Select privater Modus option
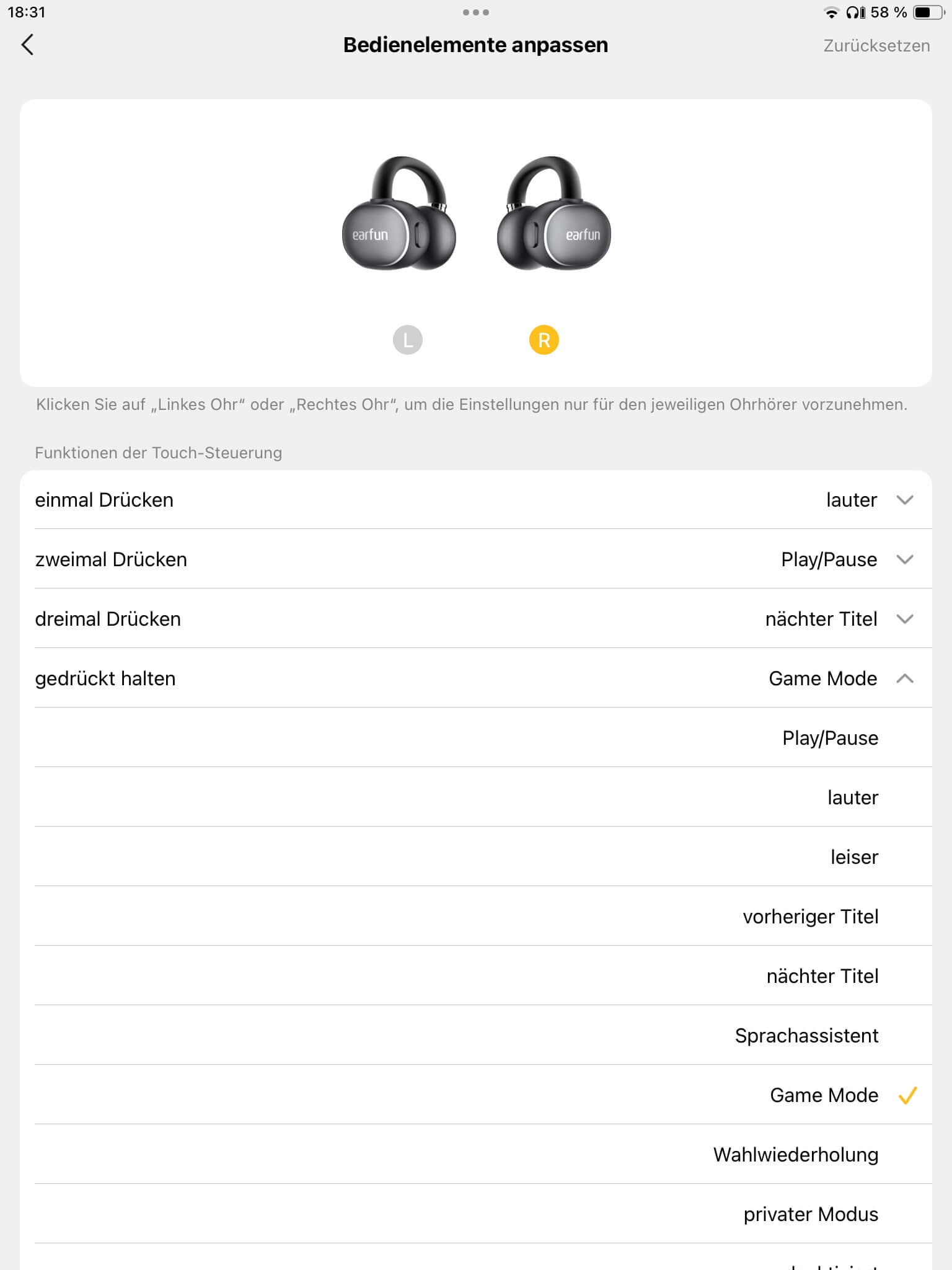 pos(811,1214)
